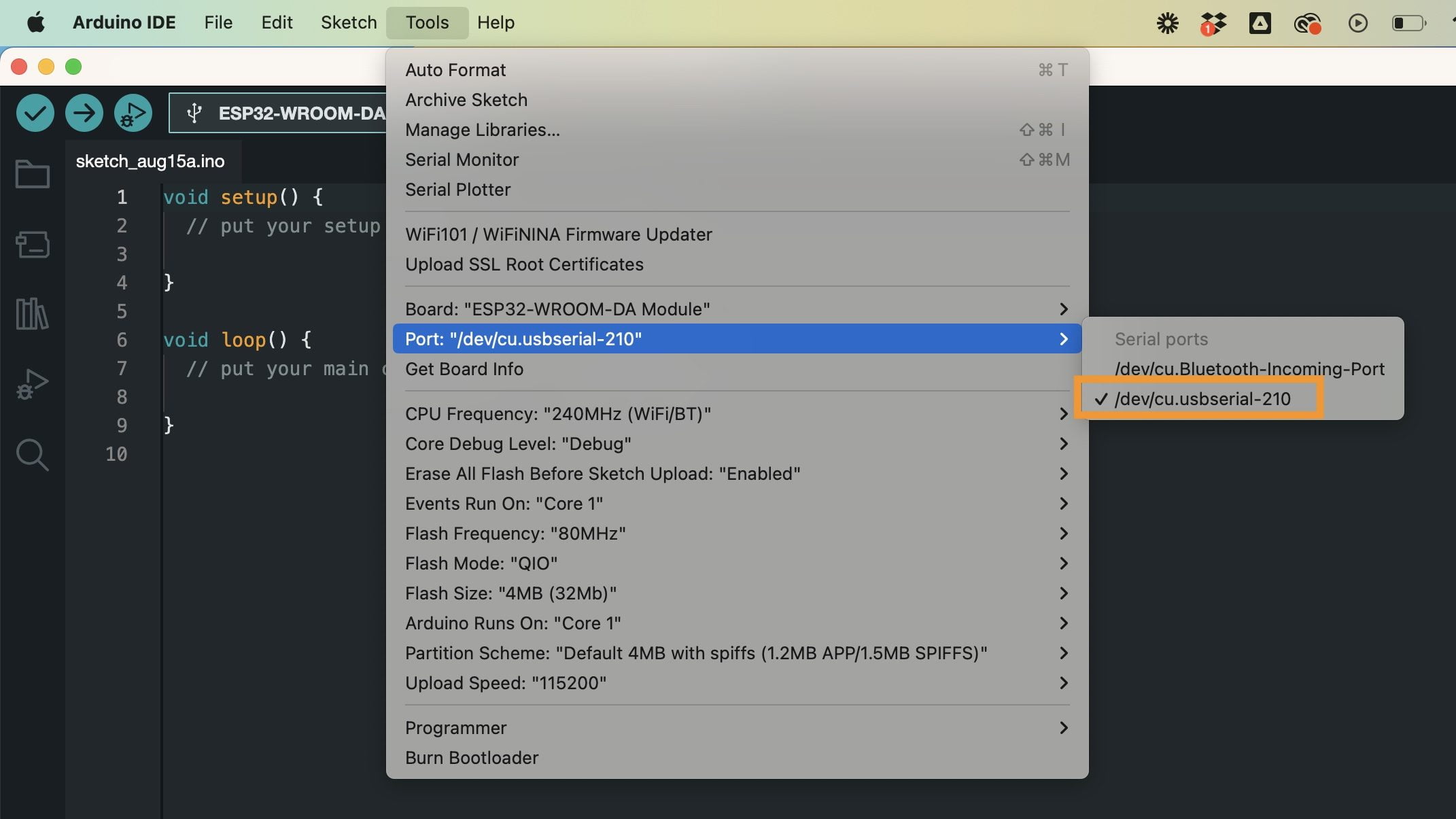
Task: Click the Verify checkmark button
Action: point(35,113)
